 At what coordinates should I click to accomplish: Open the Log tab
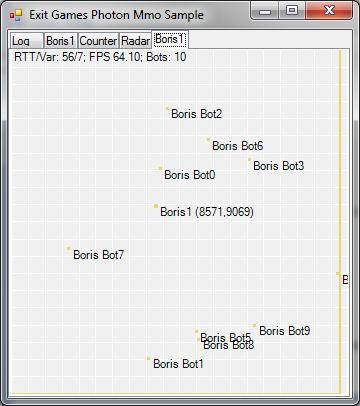coord(27,41)
